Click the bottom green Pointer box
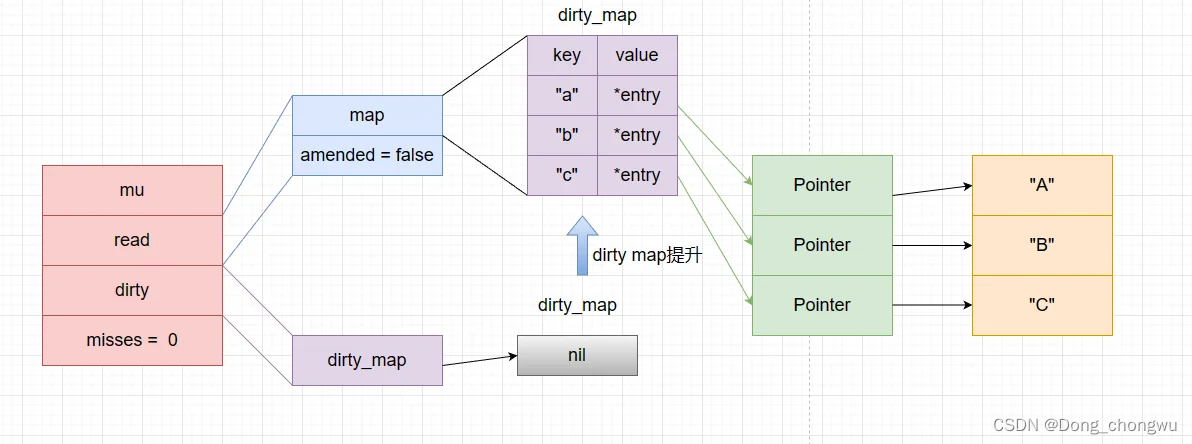This screenshot has width=1192, height=444. (822, 305)
